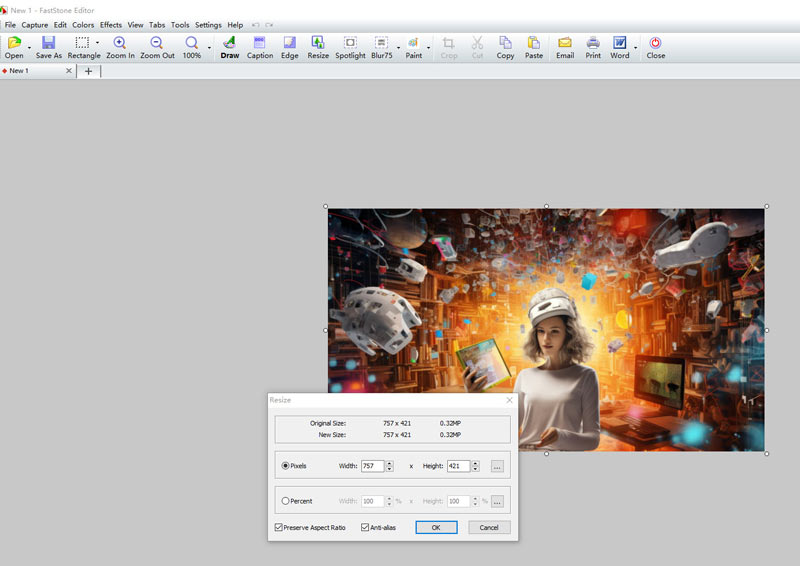This screenshot has width=800, height=566.
Task: Select the Pixels radio button
Action: (x=285, y=465)
